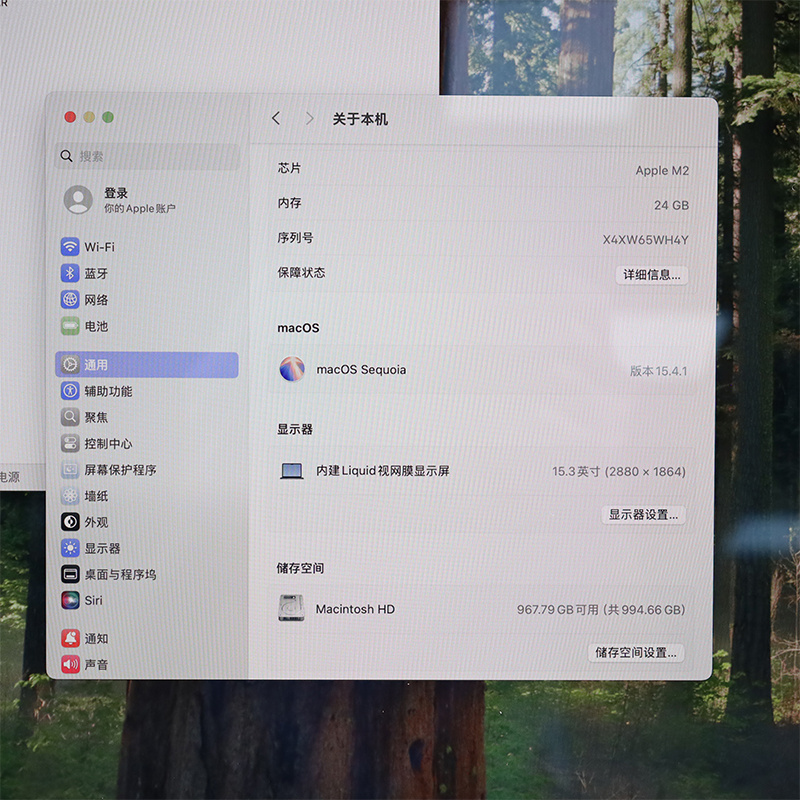Viewport: 800px width, 800px height.
Task: Open the Wi-Fi settings icon
Action: (x=70, y=246)
